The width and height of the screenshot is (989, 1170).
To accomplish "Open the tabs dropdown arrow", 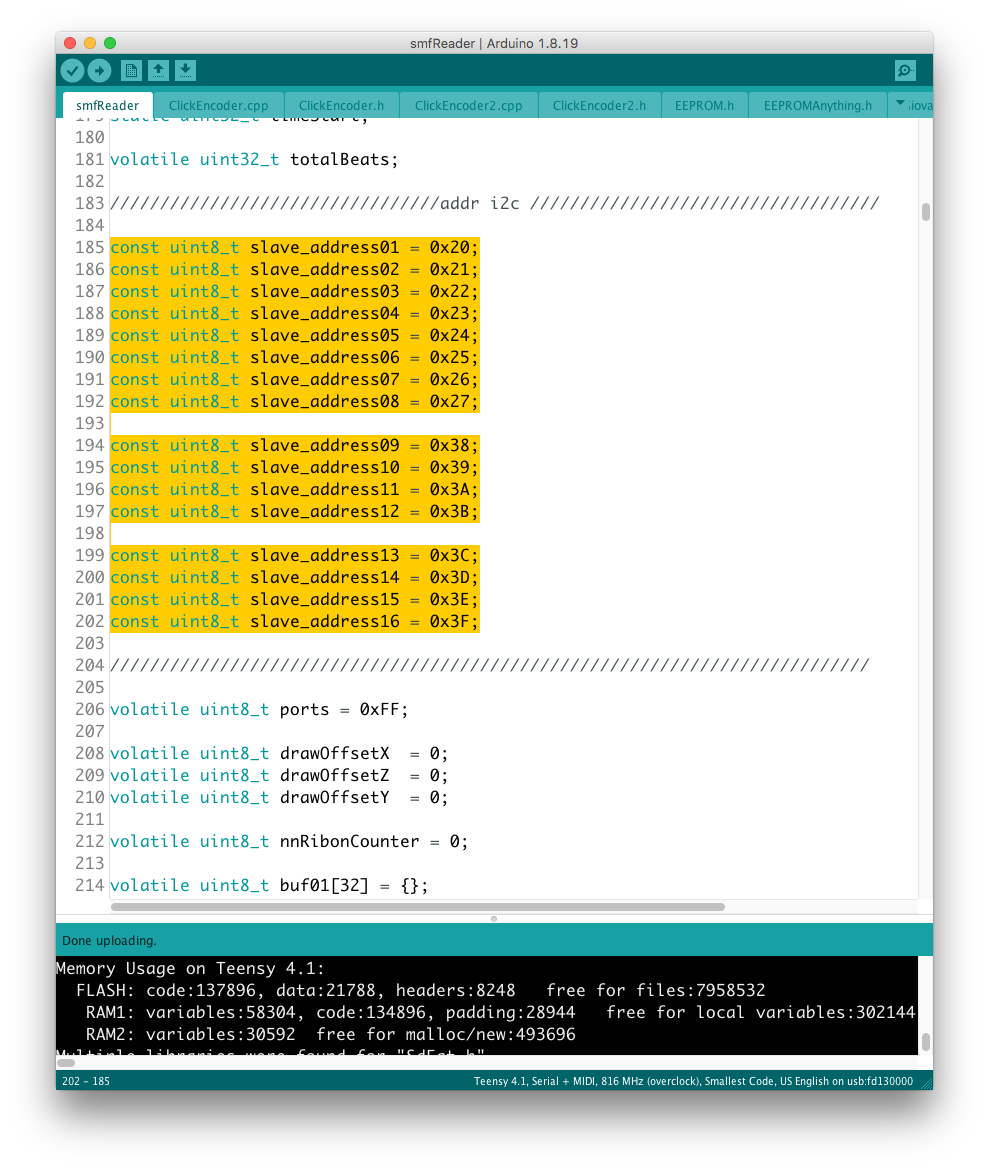I will click(x=899, y=104).
